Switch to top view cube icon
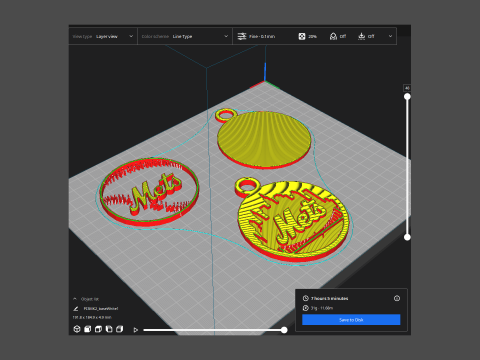This screenshot has height=360, width=480. pyautogui.click(x=98, y=329)
